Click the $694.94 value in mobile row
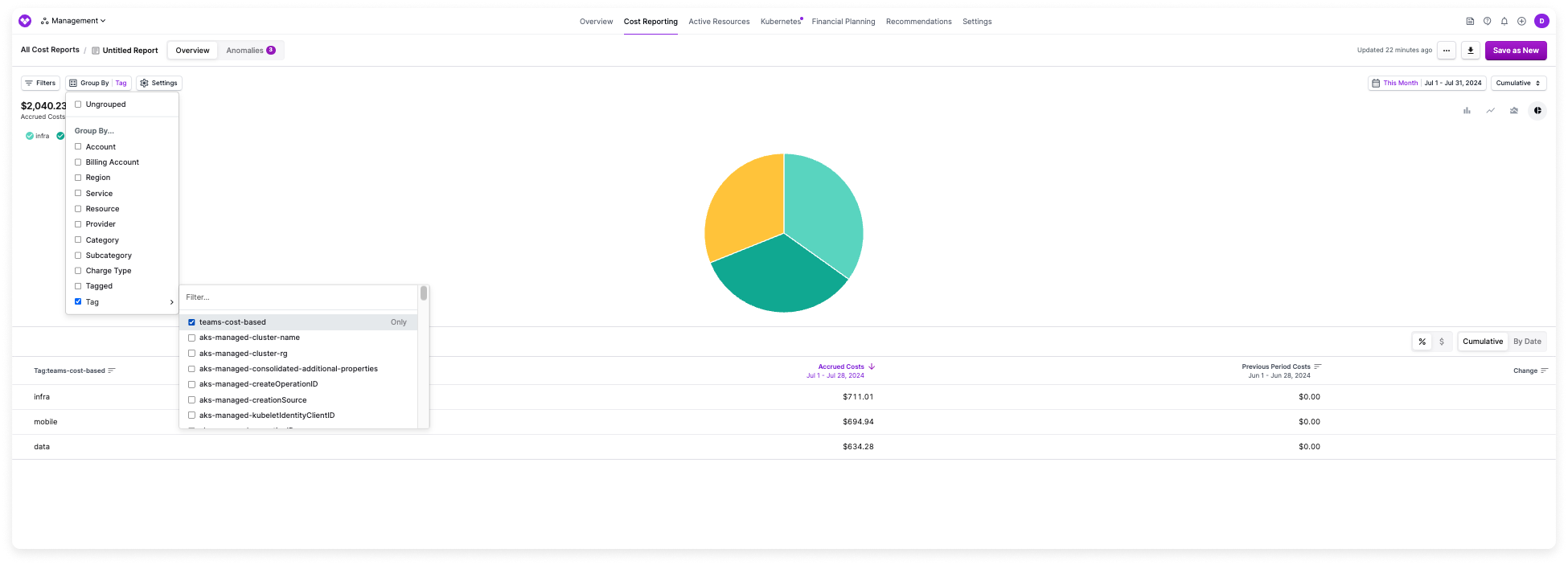Viewport: 1568px width, 565px height. coord(858,422)
